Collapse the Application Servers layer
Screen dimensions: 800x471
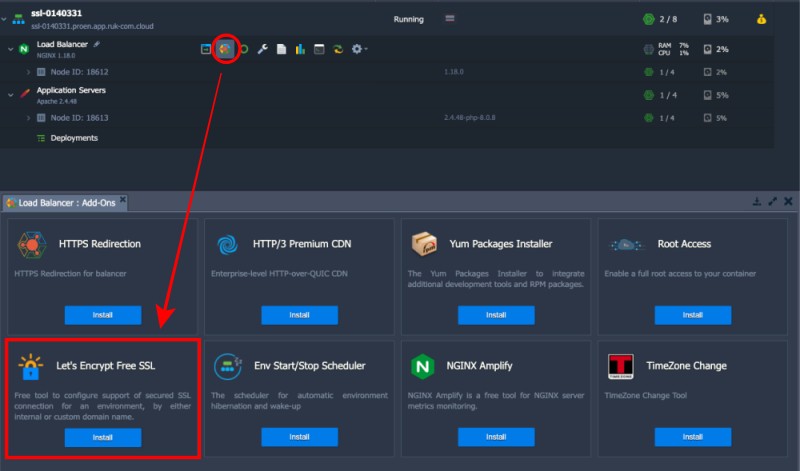(x=10, y=95)
